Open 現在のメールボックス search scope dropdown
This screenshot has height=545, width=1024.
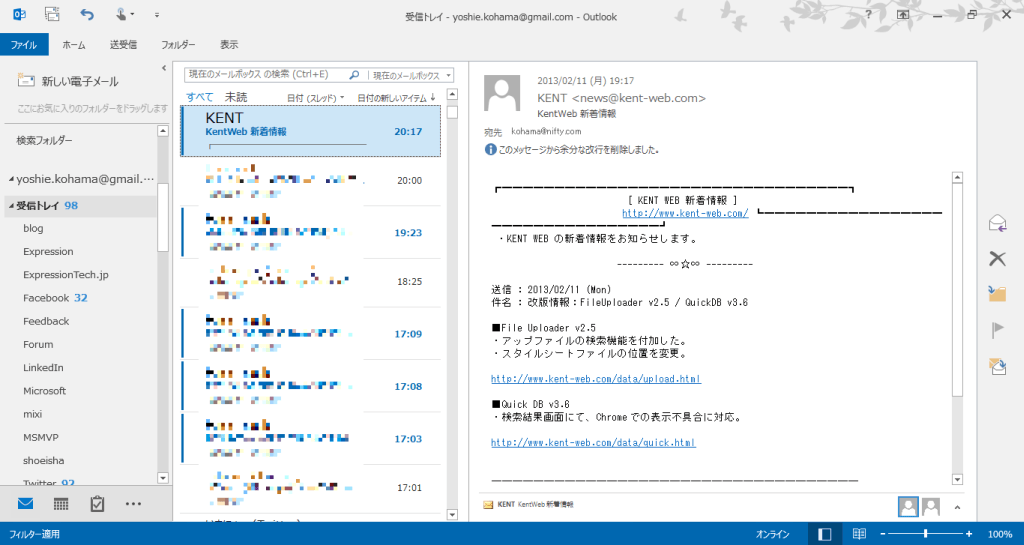411,76
